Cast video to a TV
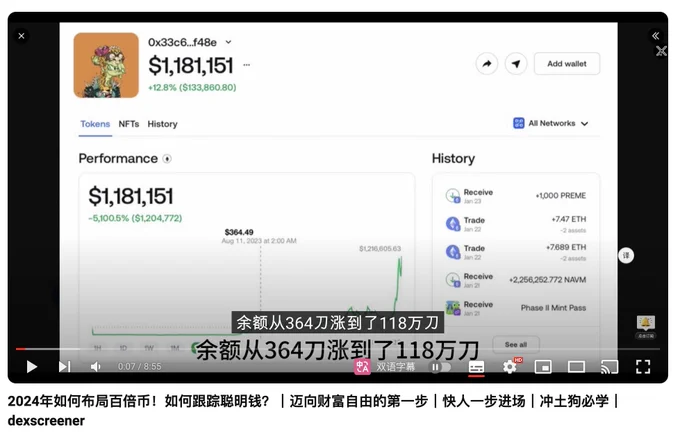Viewport: 680px width, 432px height. (x=609, y=367)
